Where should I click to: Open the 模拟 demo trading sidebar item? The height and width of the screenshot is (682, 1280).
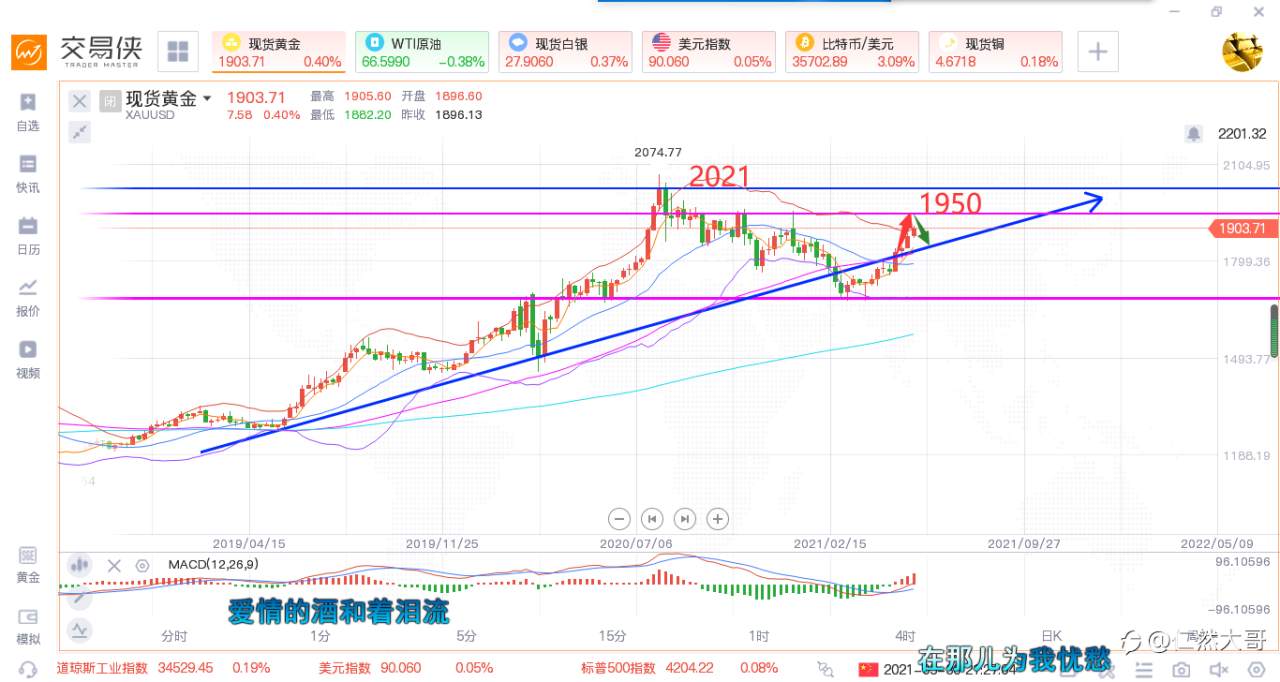point(28,627)
